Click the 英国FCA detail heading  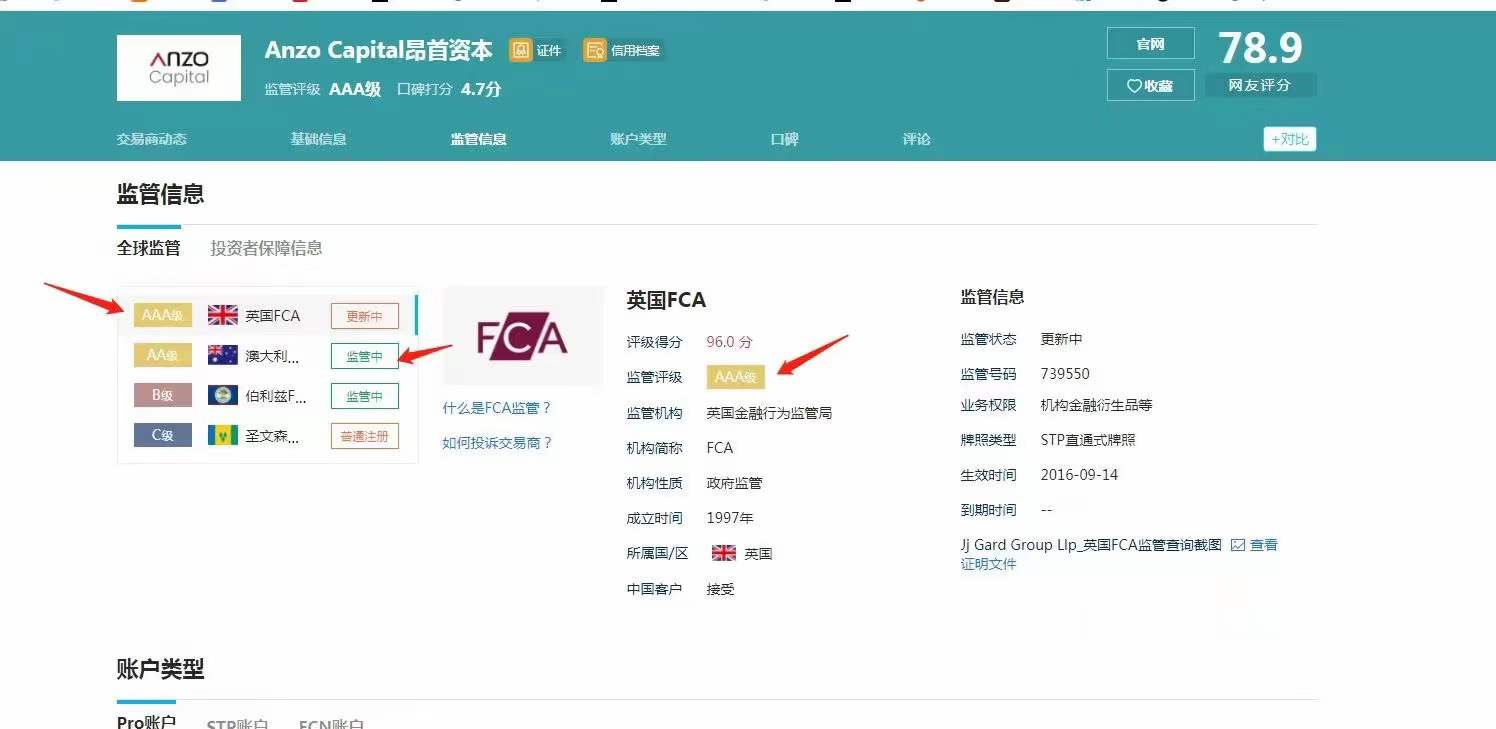[x=666, y=300]
